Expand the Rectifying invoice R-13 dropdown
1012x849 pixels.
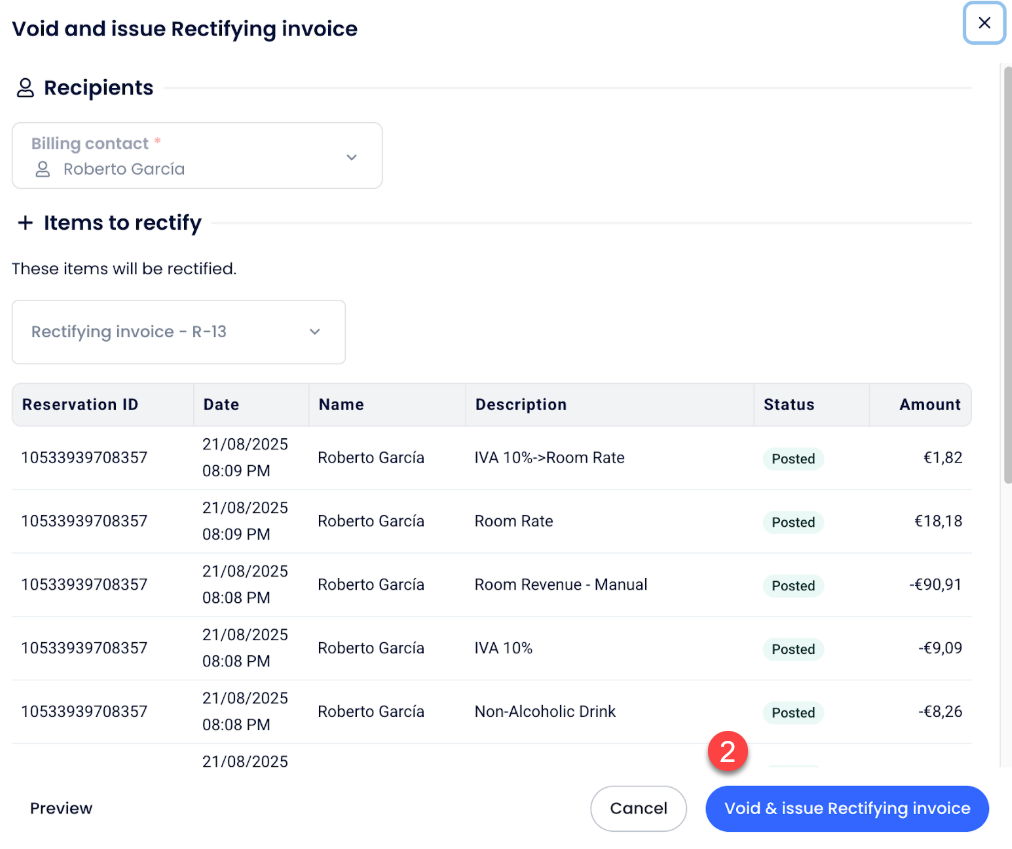coord(178,332)
